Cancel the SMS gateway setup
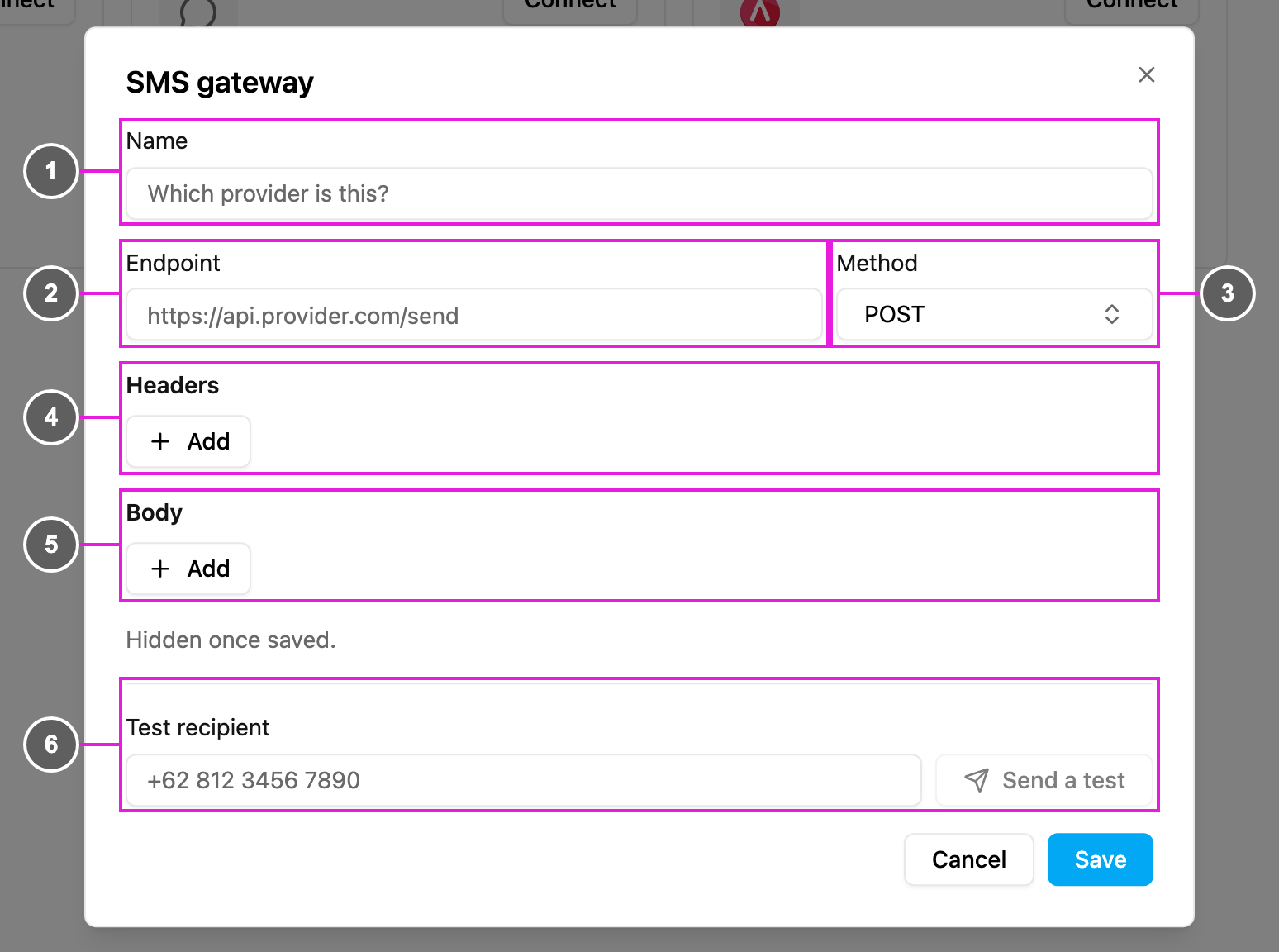 point(969,859)
